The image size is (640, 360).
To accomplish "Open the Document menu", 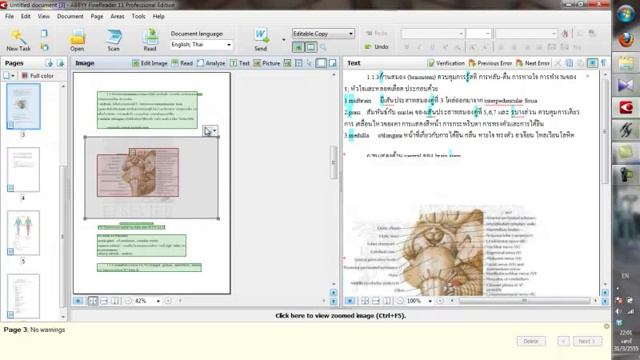I will (x=70, y=16).
